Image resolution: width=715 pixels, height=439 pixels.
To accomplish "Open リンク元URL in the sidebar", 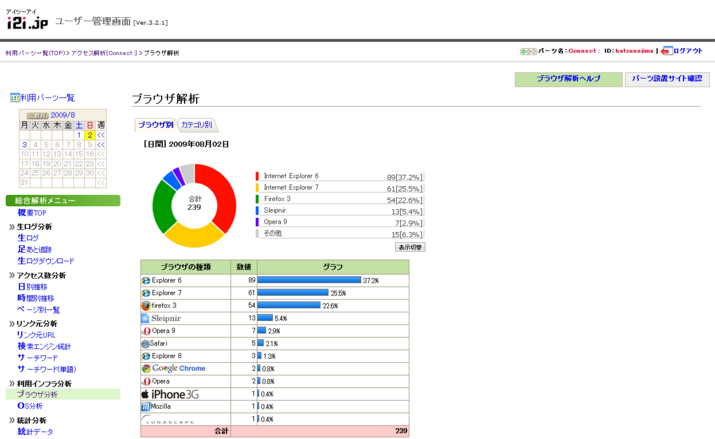I will (36, 335).
